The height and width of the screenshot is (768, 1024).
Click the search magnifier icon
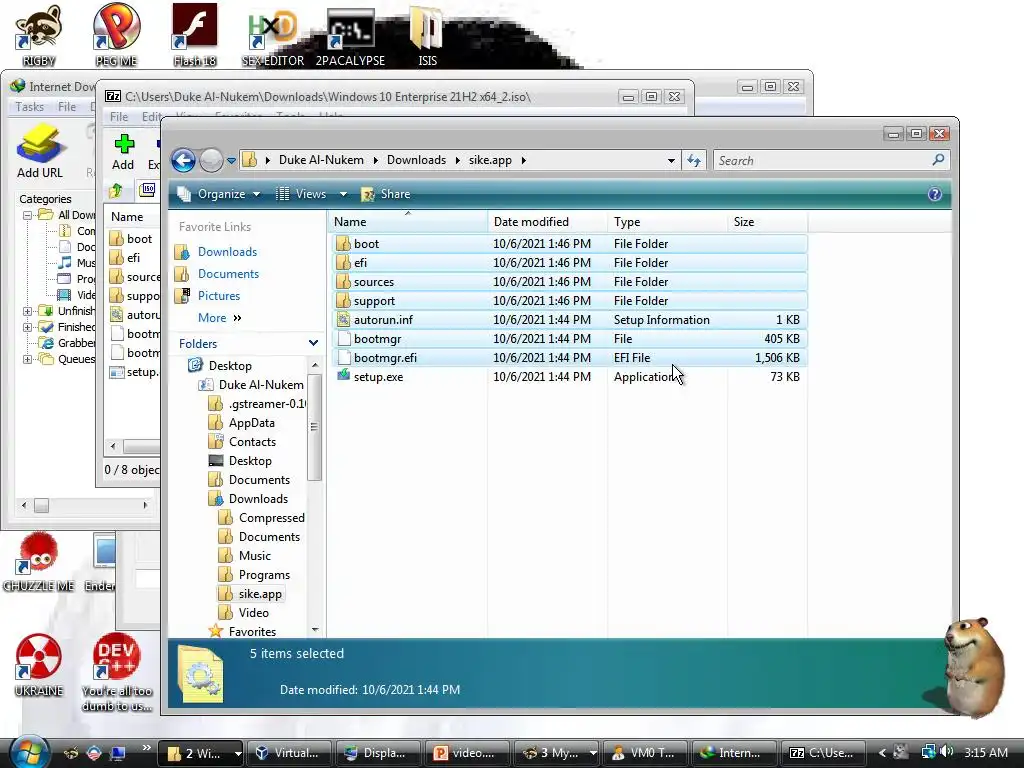click(x=938, y=159)
